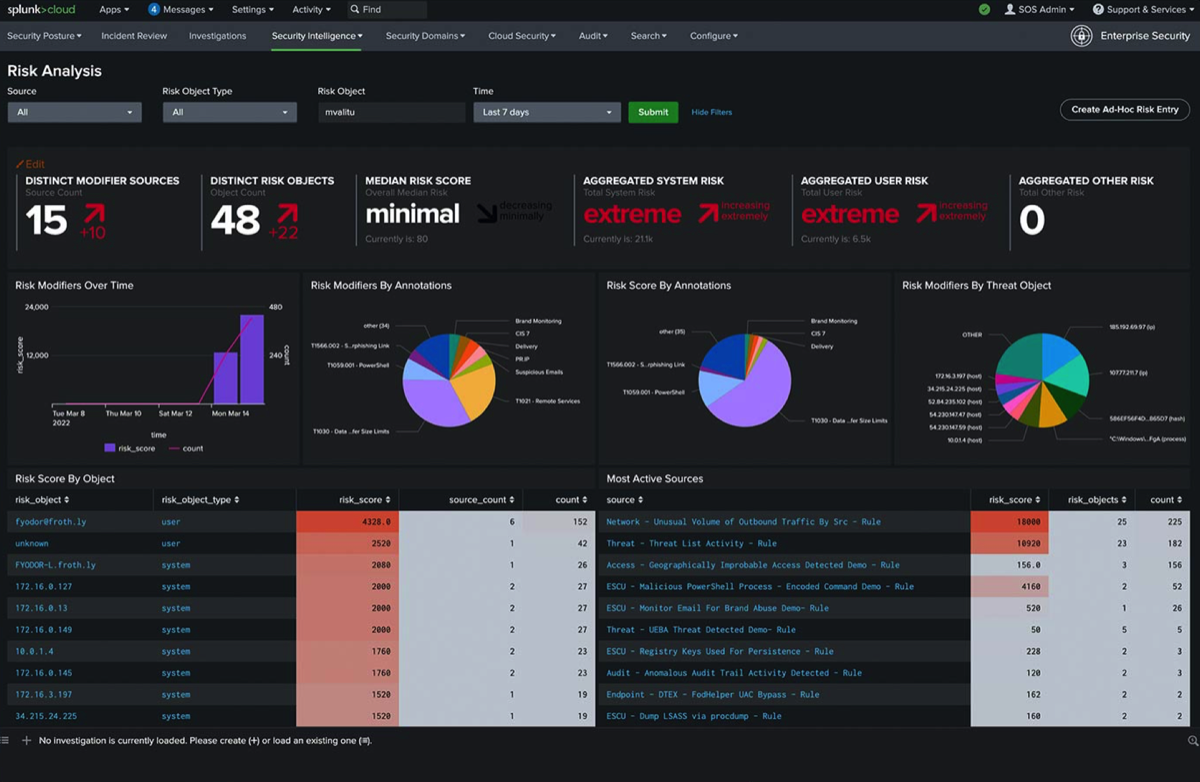Image resolution: width=1200 pixels, height=782 pixels.
Task: Open the Source filter dropdown
Action: 74,112
